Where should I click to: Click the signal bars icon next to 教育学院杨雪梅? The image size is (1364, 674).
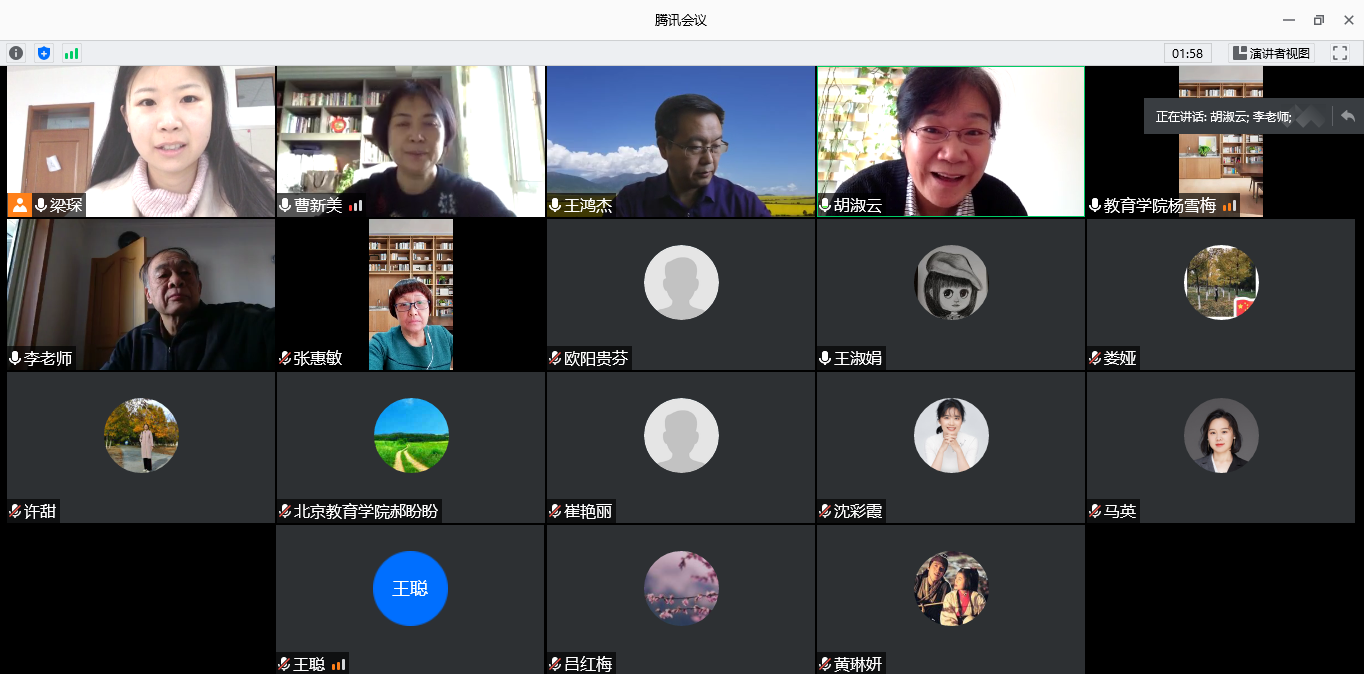pyautogui.click(x=1229, y=206)
